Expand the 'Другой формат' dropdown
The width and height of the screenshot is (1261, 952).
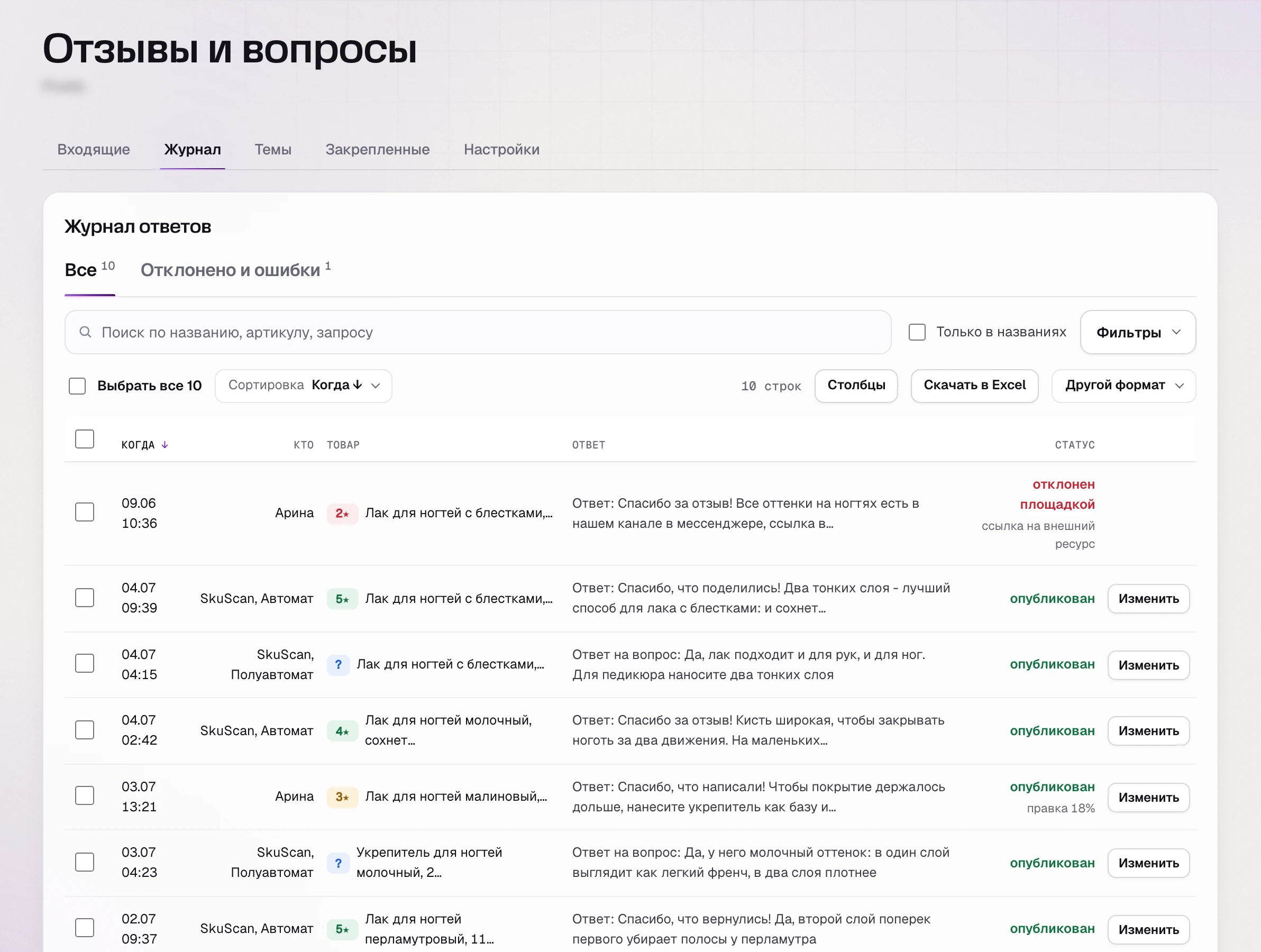coord(1123,386)
